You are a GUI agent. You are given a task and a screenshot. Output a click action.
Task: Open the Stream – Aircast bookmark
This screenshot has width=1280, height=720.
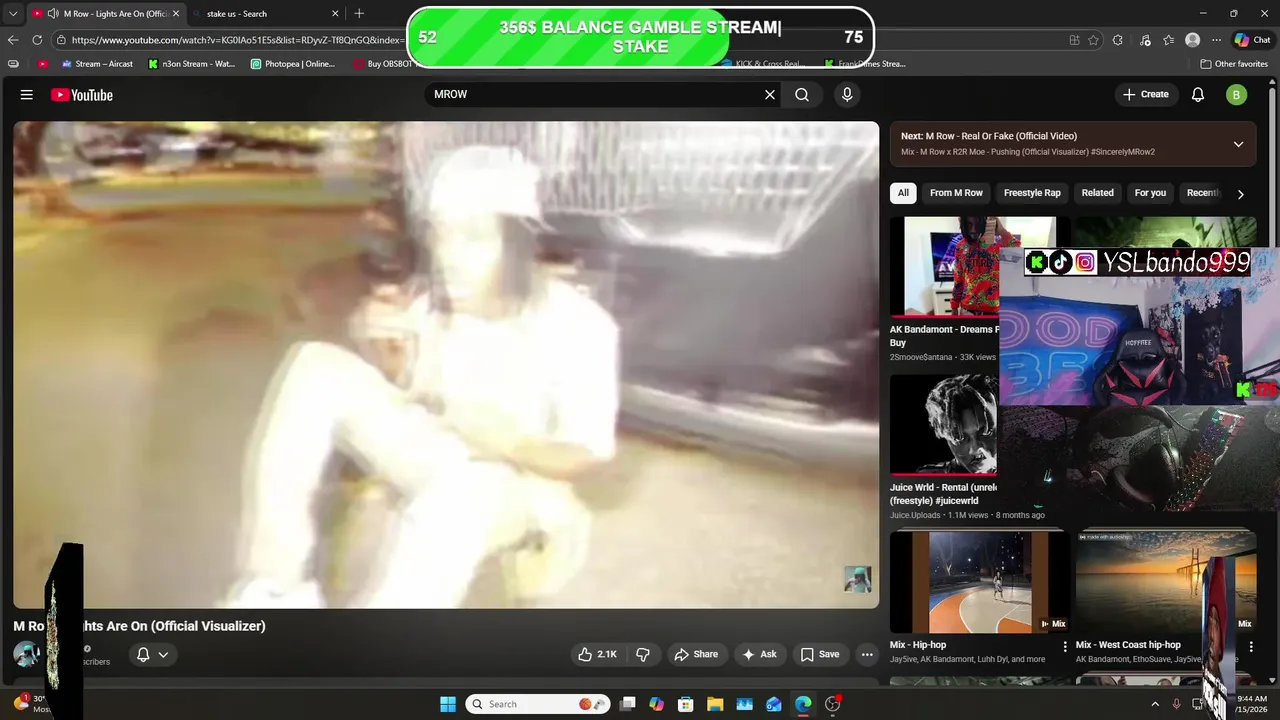[97, 64]
